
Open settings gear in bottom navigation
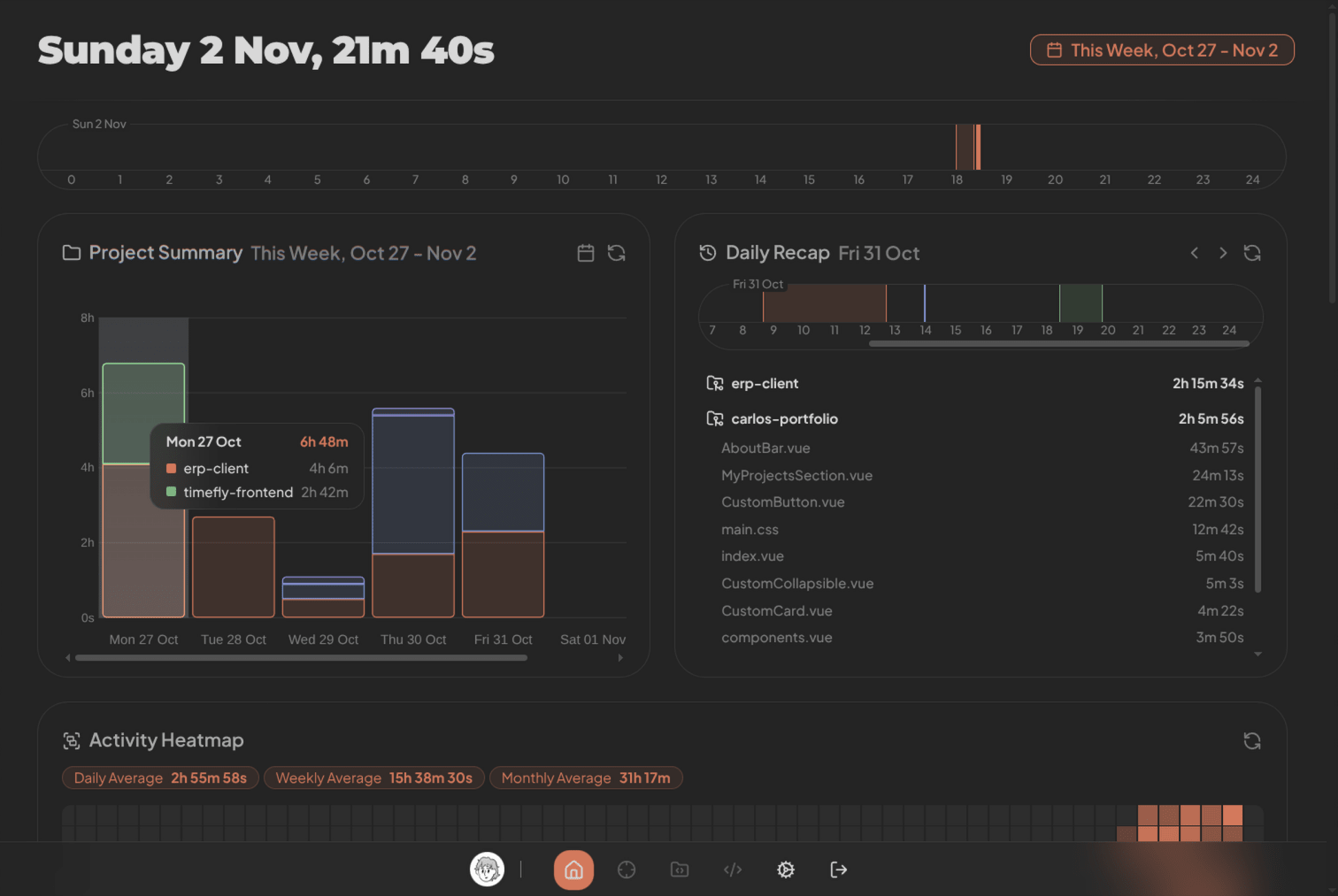(x=786, y=869)
